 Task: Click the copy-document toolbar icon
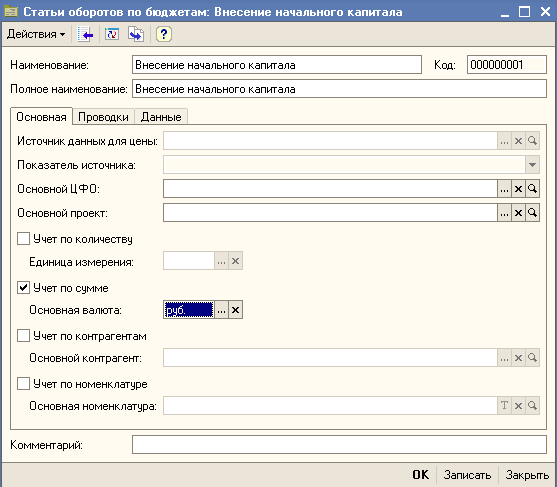[x=136, y=34]
